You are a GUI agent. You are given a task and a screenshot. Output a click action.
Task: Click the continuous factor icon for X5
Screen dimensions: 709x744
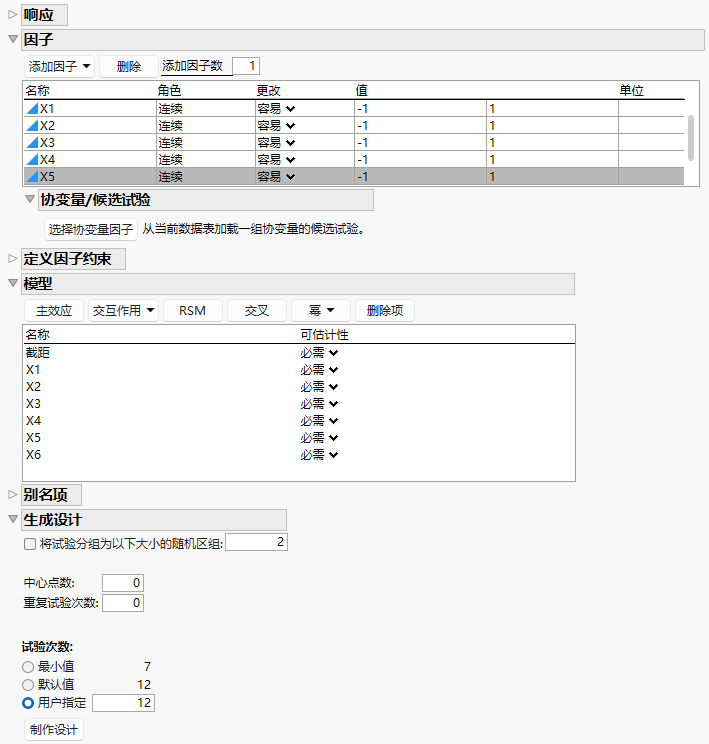pos(32,177)
